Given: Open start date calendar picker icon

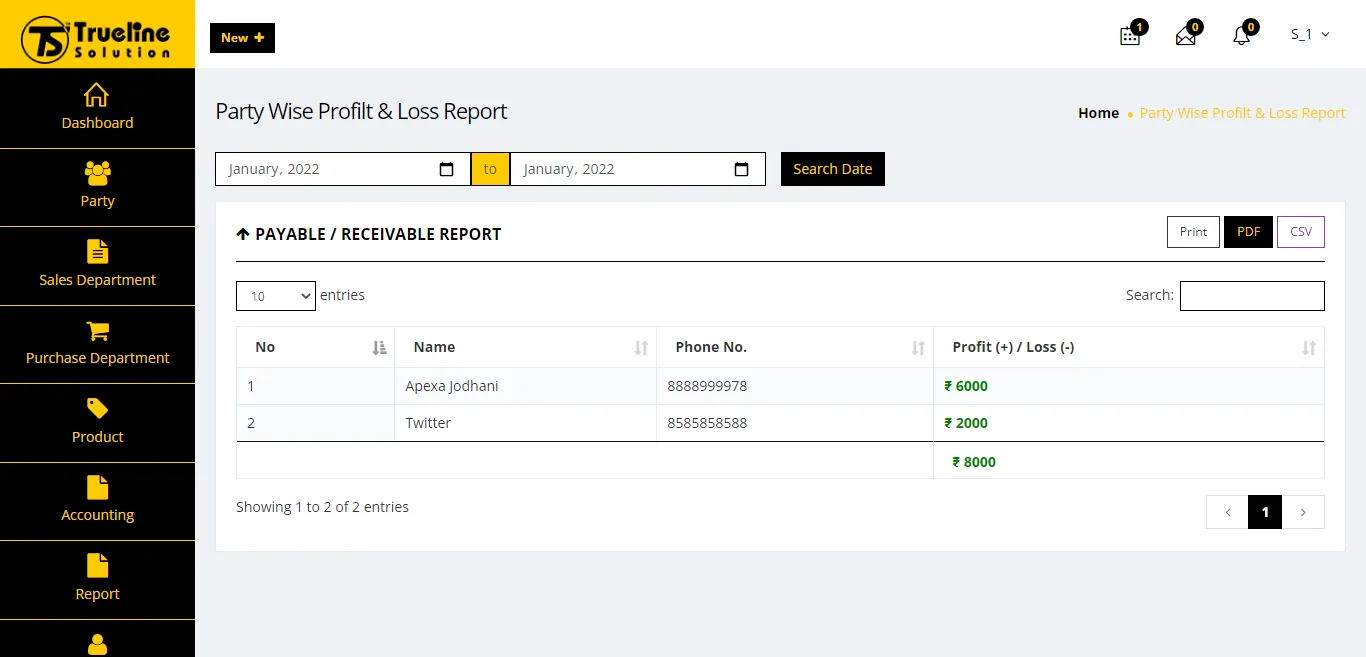Looking at the screenshot, I should click(x=447, y=169).
